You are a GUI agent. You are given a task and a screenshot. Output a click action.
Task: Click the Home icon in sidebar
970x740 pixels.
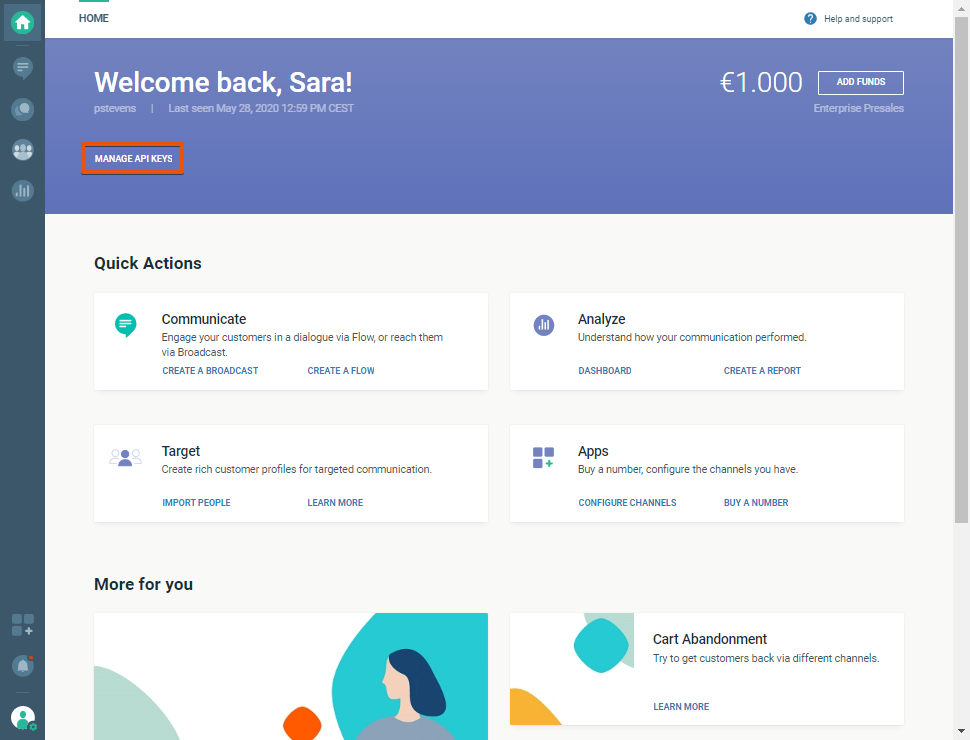coord(22,22)
